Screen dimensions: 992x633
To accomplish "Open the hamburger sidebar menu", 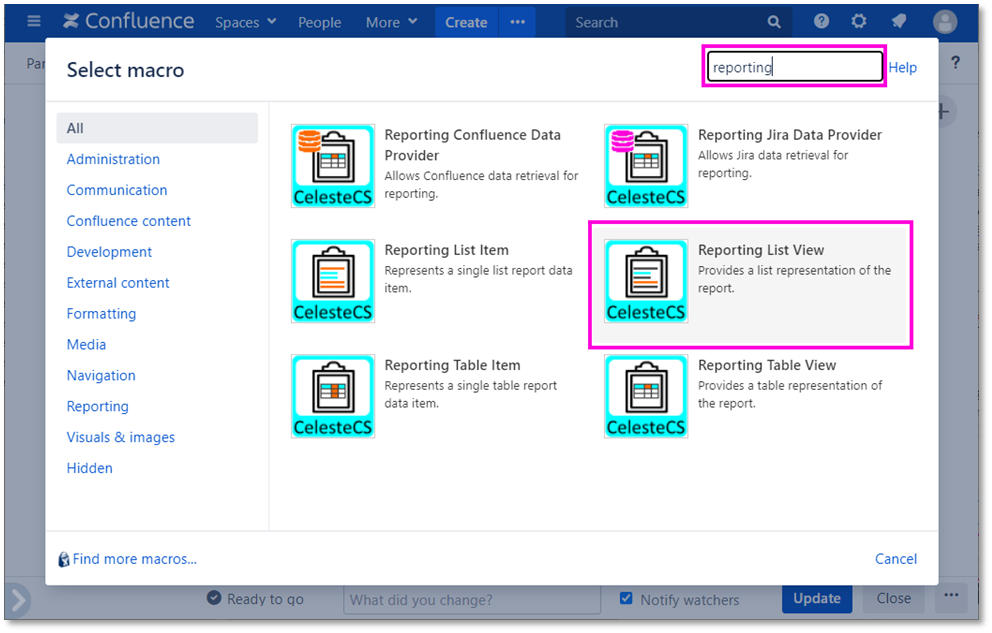I will tap(34, 22).
